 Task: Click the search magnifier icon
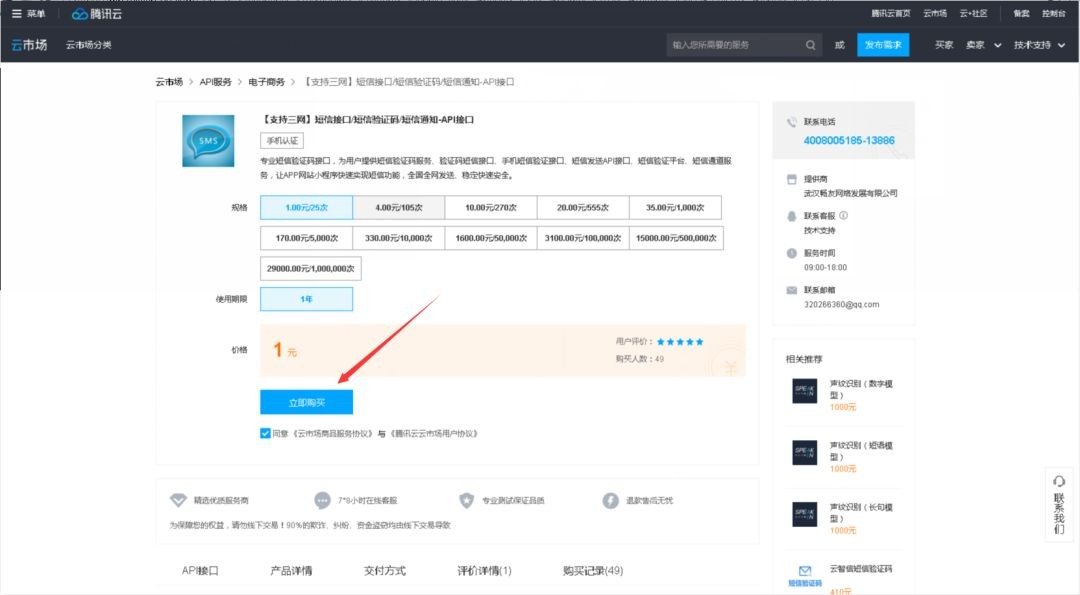[x=811, y=45]
